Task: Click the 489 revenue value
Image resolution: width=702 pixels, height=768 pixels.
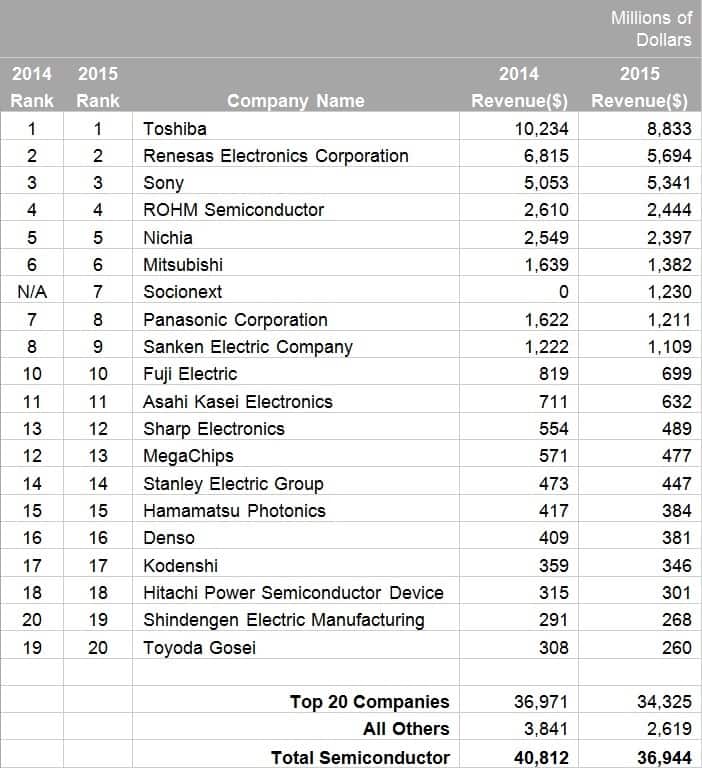Action: (x=677, y=429)
